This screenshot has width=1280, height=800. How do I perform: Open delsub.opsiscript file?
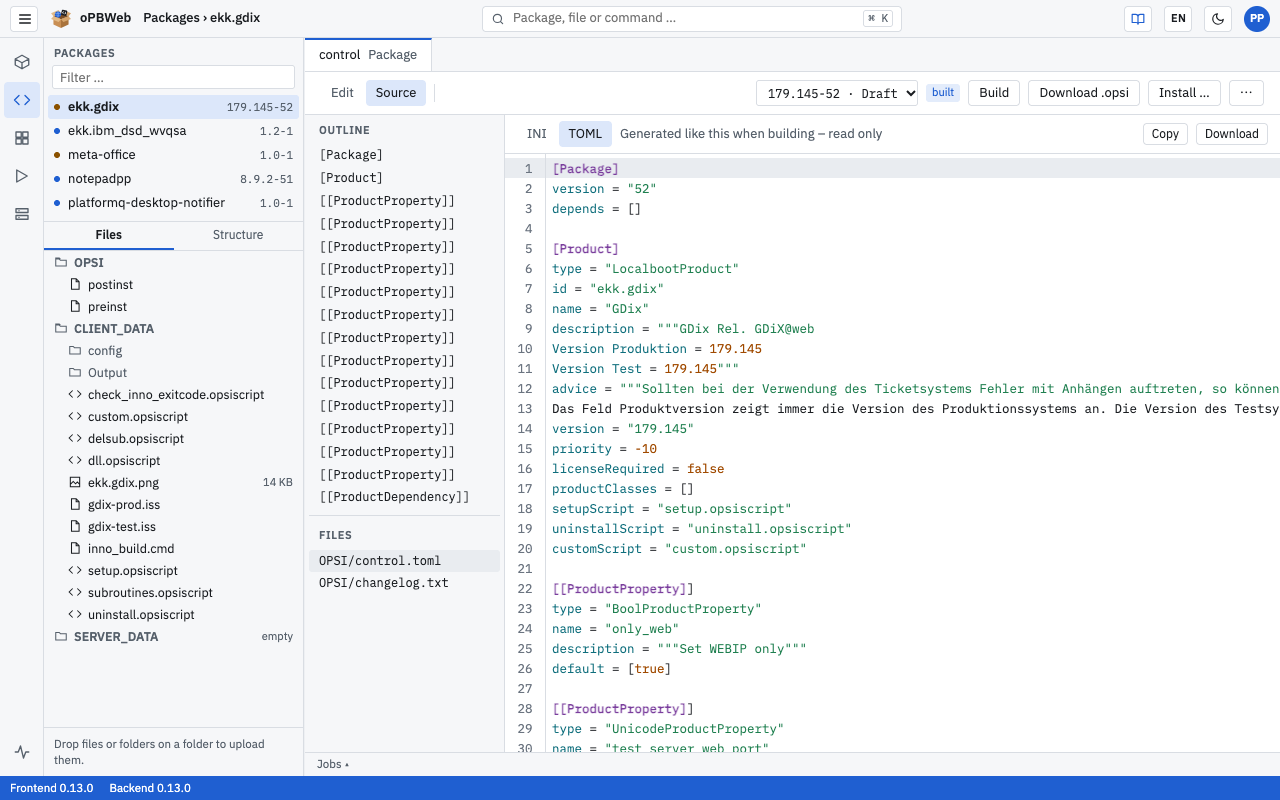click(173, 439)
